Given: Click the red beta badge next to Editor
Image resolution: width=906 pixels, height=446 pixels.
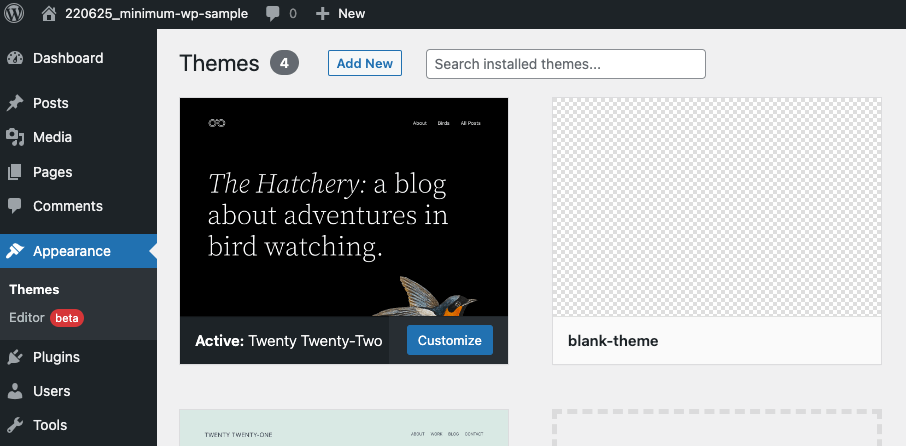Looking at the screenshot, I should pos(67,318).
